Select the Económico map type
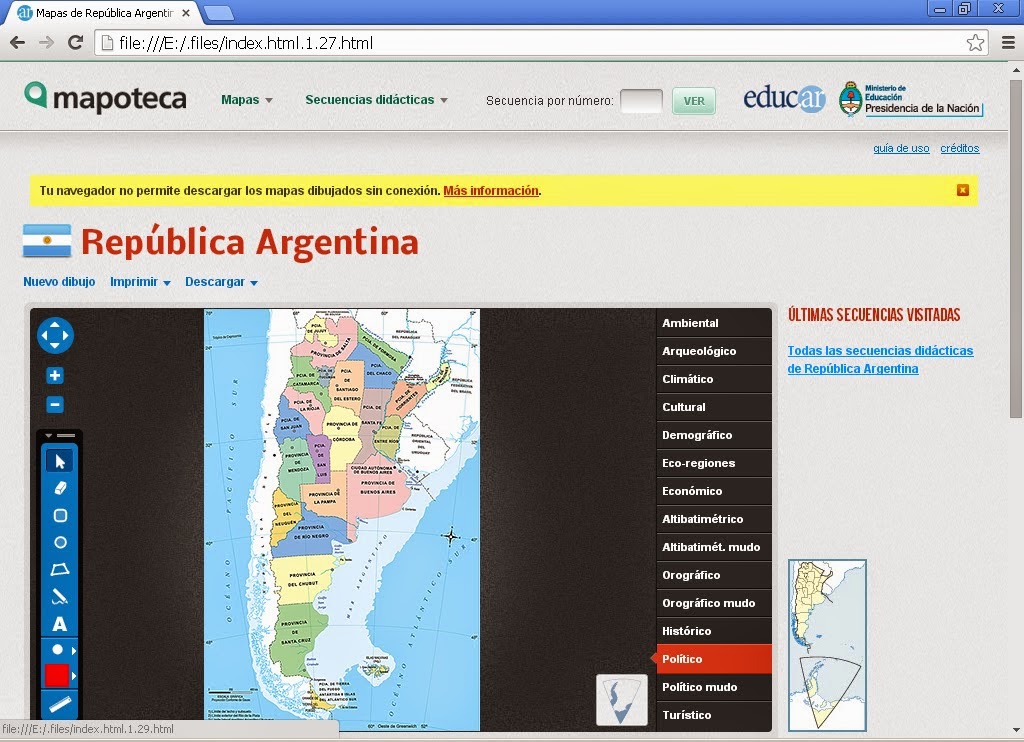The width and height of the screenshot is (1024, 742). point(714,491)
